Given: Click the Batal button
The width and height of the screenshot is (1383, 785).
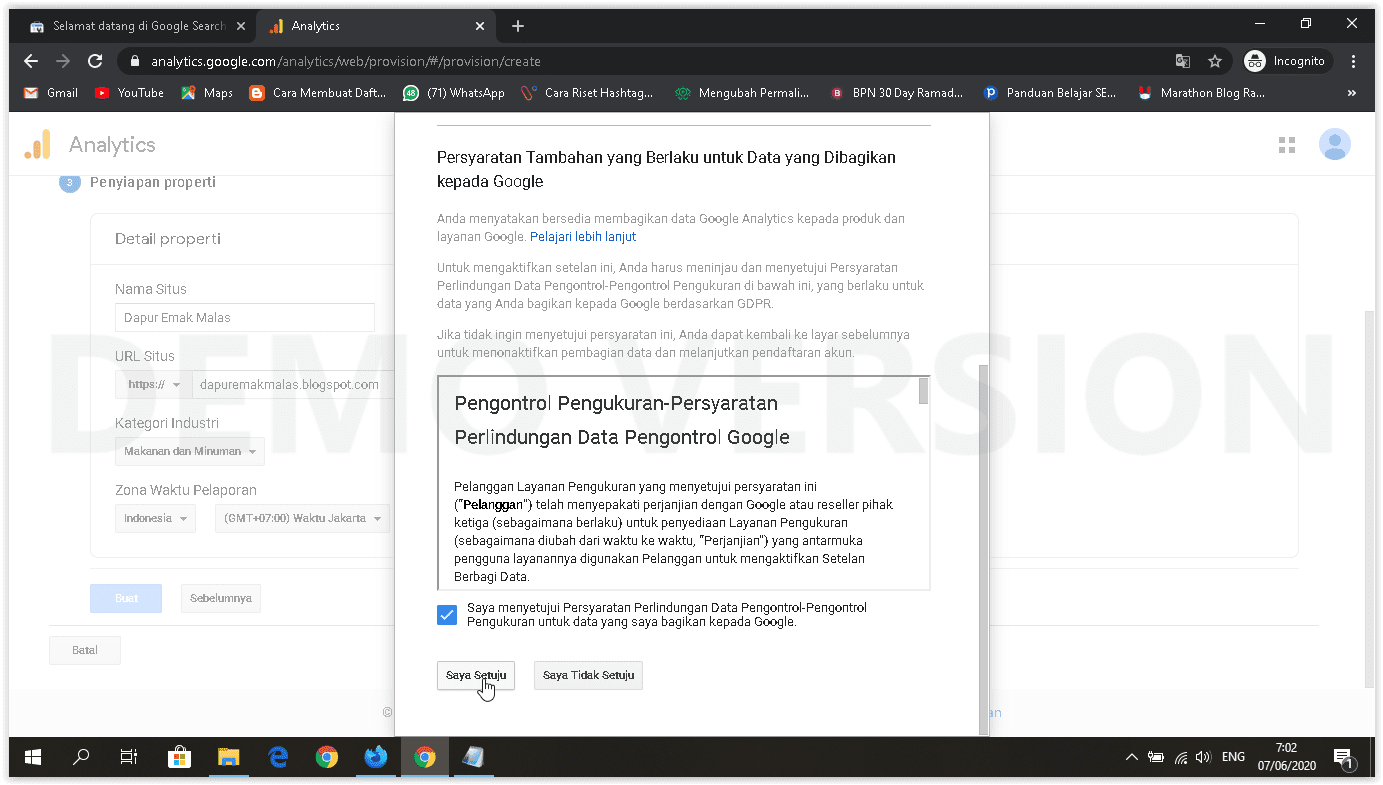Looking at the screenshot, I should [x=85, y=650].
